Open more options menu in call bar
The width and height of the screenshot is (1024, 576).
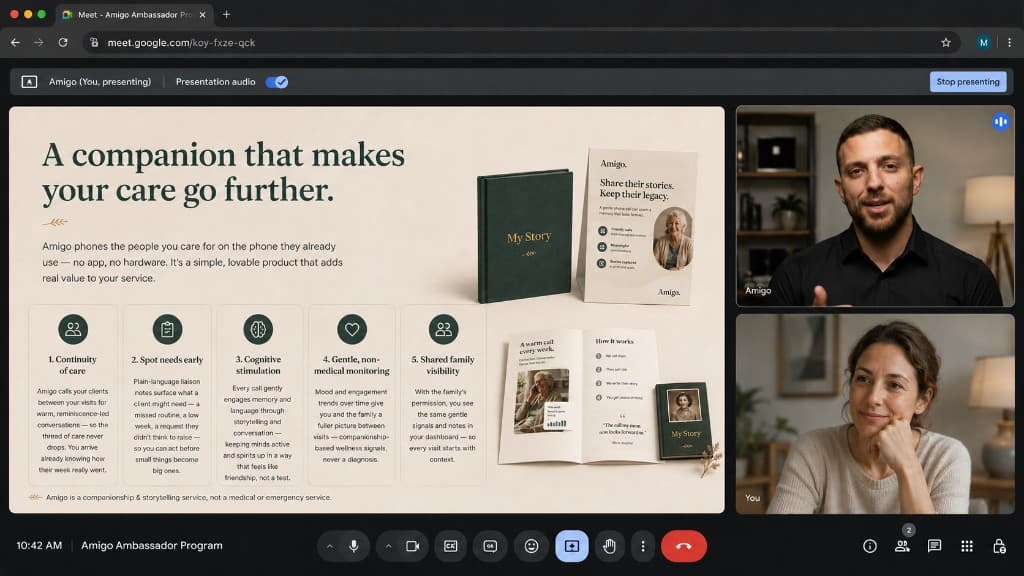pyautogui.click(x=643, y=546)
